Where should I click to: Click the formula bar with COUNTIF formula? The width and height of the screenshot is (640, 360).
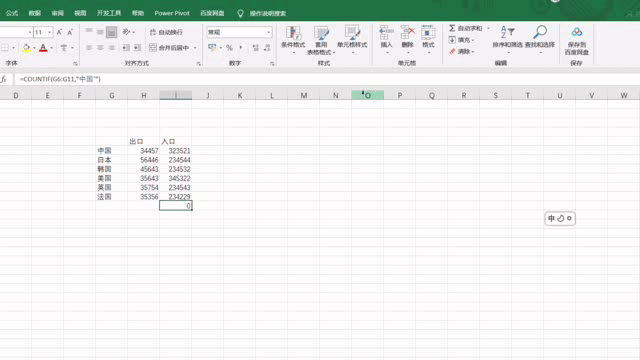[327, 79]
